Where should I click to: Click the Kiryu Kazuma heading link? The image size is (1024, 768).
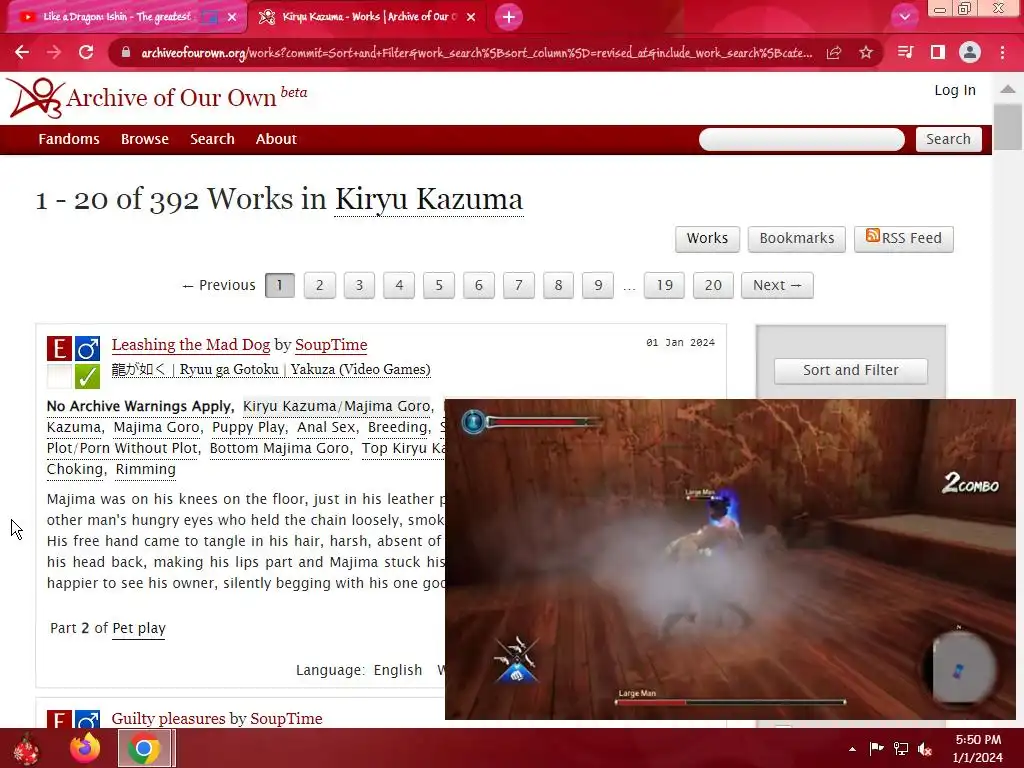428,199
